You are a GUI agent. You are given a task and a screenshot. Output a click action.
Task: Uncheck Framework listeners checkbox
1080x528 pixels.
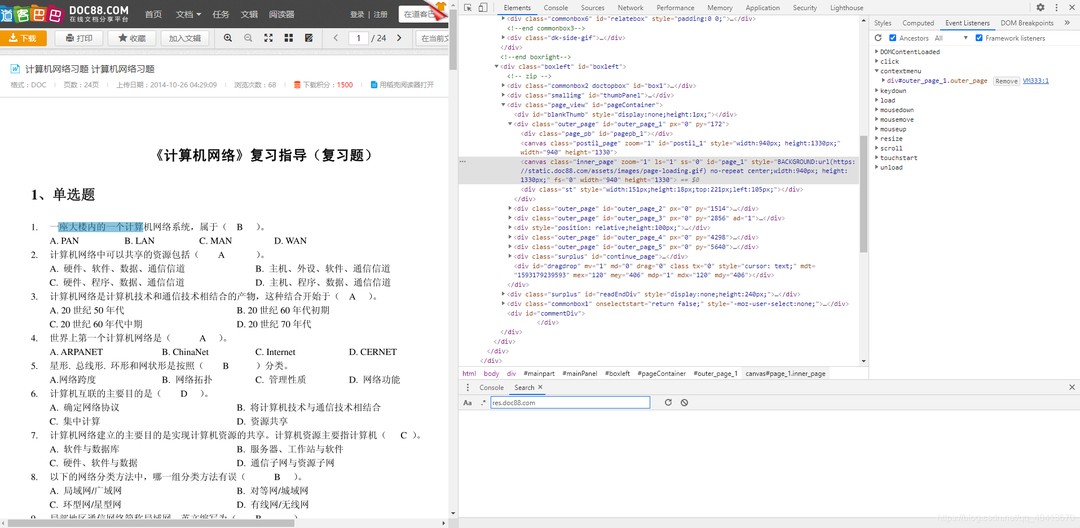979,38
